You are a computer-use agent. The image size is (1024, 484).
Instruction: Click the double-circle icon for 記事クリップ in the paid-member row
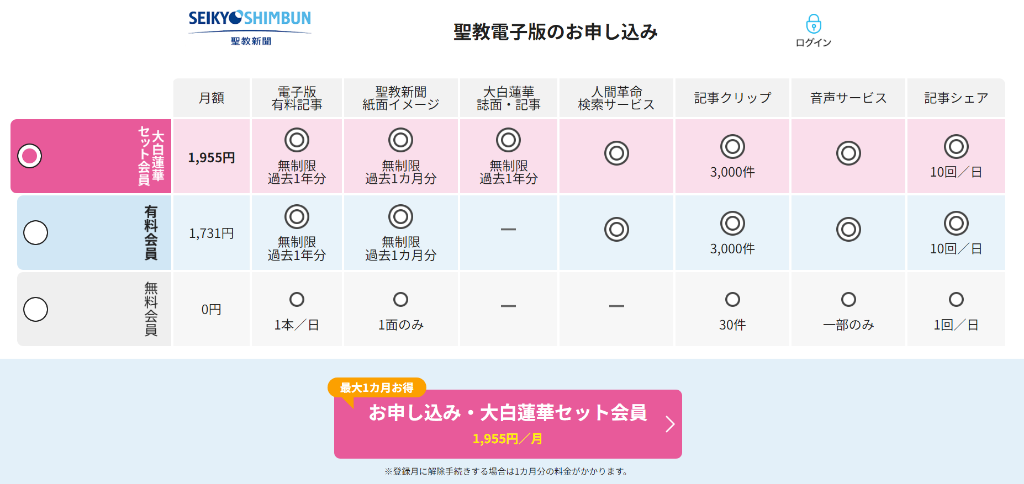coord(732,223)
